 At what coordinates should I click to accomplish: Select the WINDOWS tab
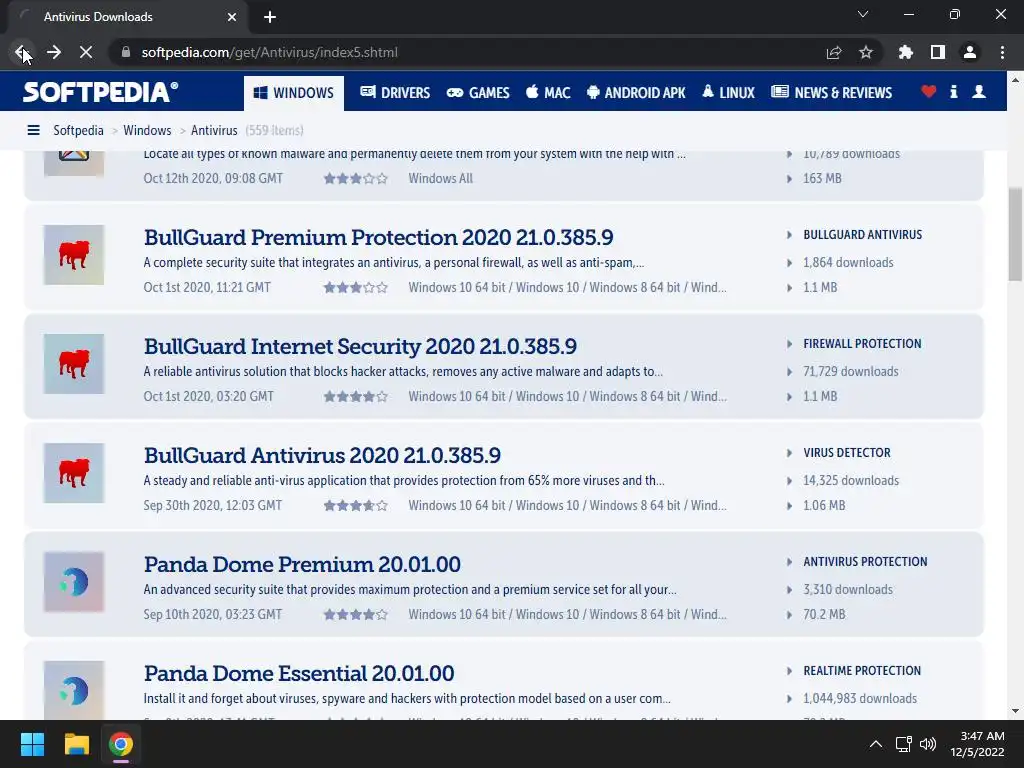(x=294, y=93)
